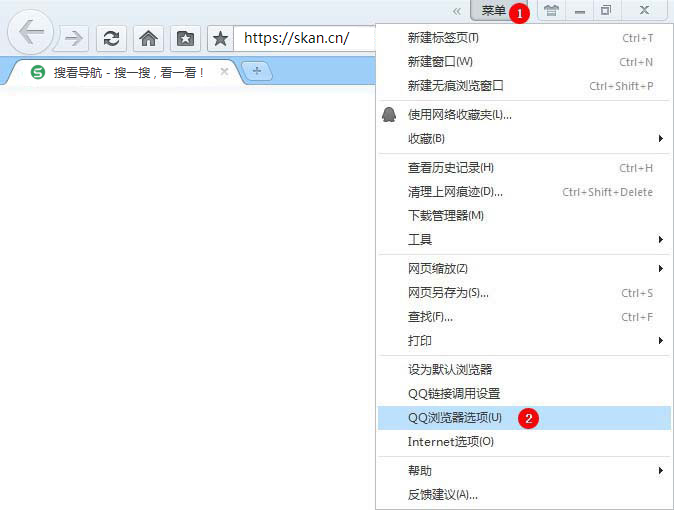Bookmark this page with the star icon

221,38
